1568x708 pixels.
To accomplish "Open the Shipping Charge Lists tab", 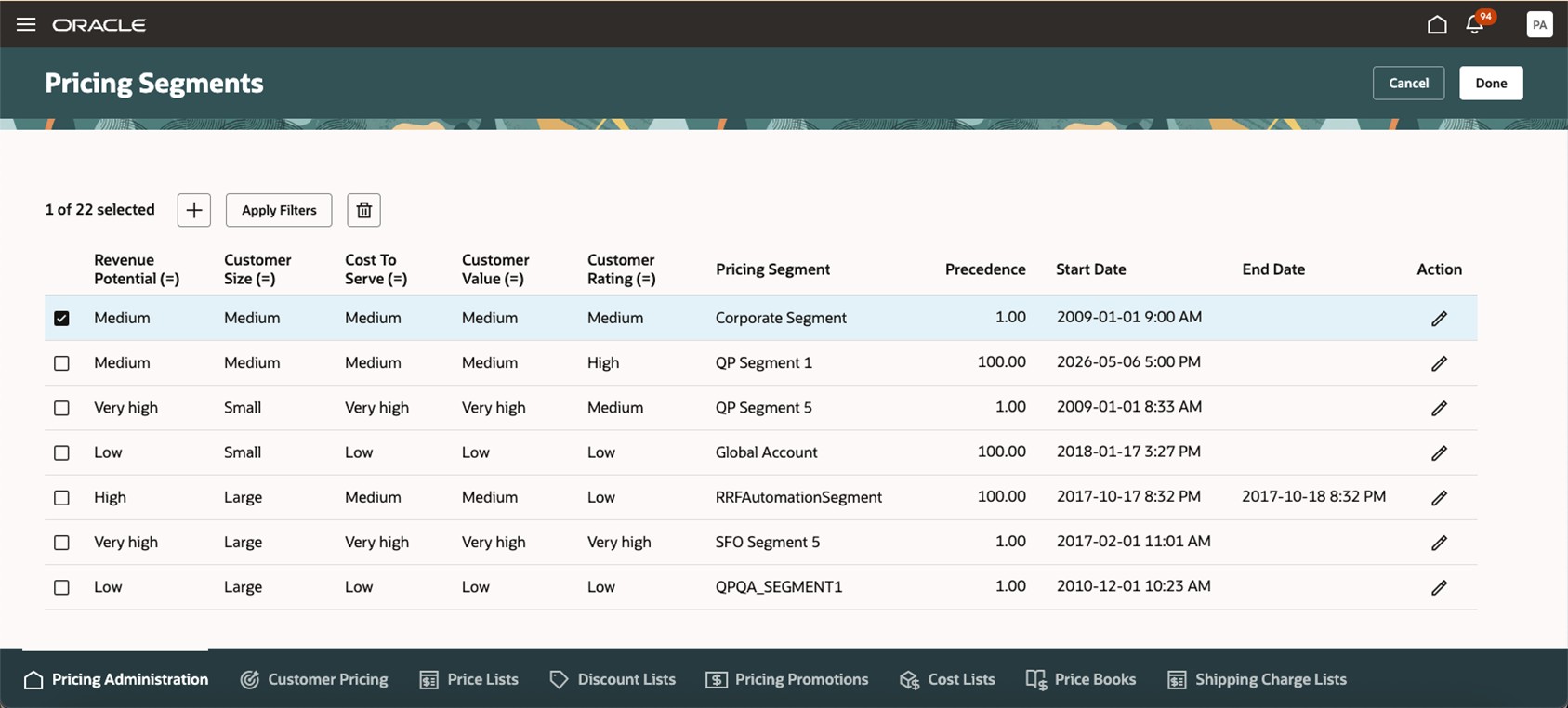I will [x=1257, y=679].
